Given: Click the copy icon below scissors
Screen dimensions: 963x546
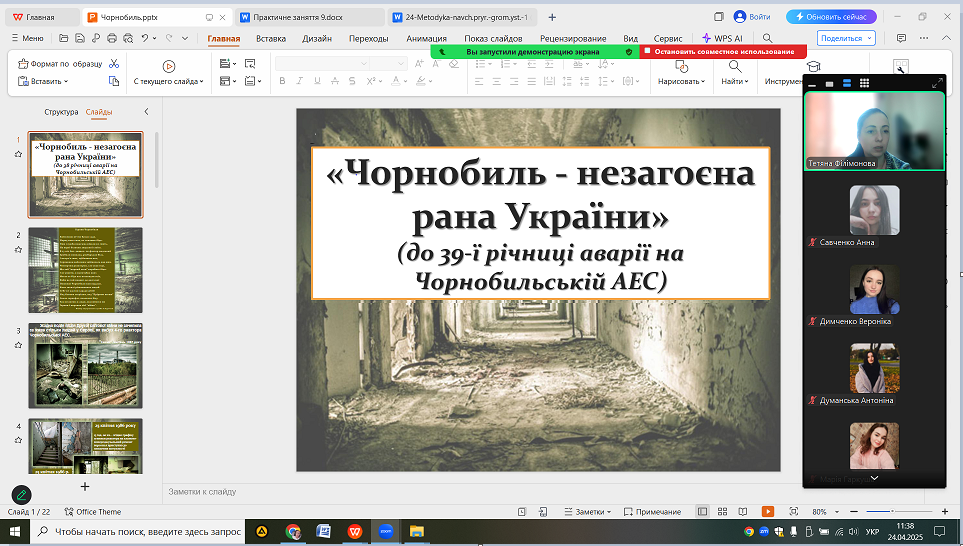Looking at the screenshot, I should [114, 81].
